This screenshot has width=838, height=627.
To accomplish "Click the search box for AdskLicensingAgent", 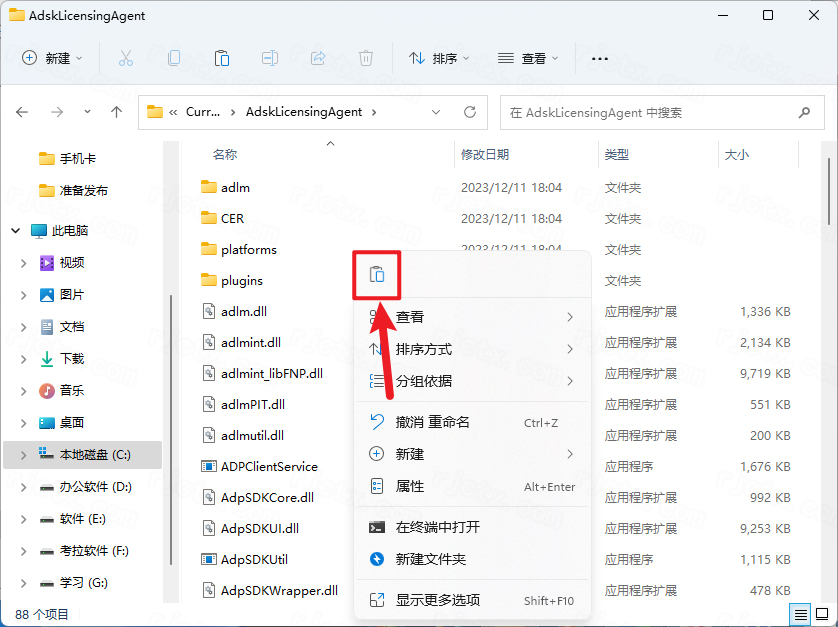I will tap(660, 113).
